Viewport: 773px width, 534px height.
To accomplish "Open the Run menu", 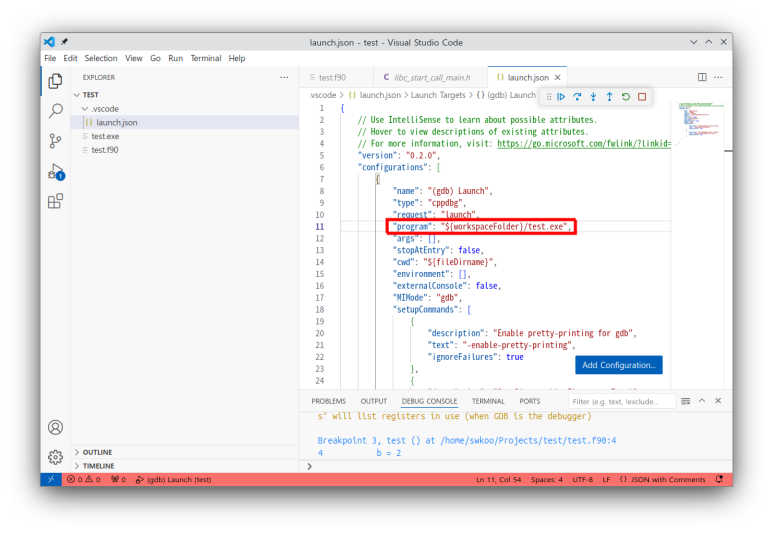I will click(x=176, y=58).
